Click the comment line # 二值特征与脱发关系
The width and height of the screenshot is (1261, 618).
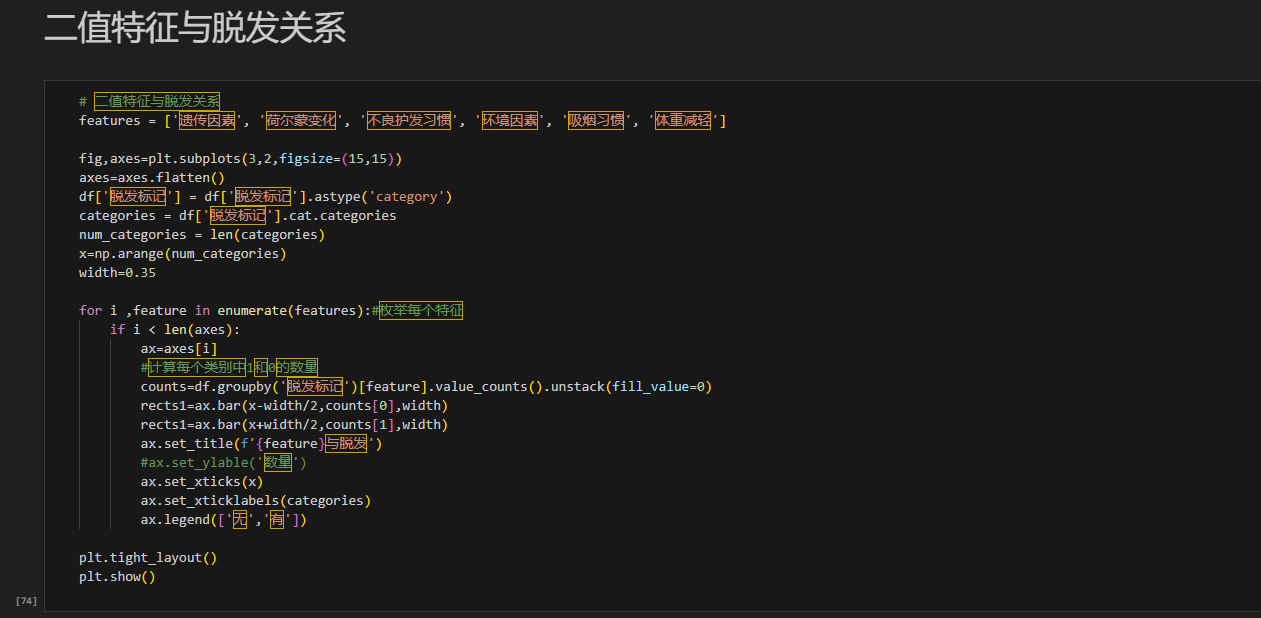(x=150, y=101)
